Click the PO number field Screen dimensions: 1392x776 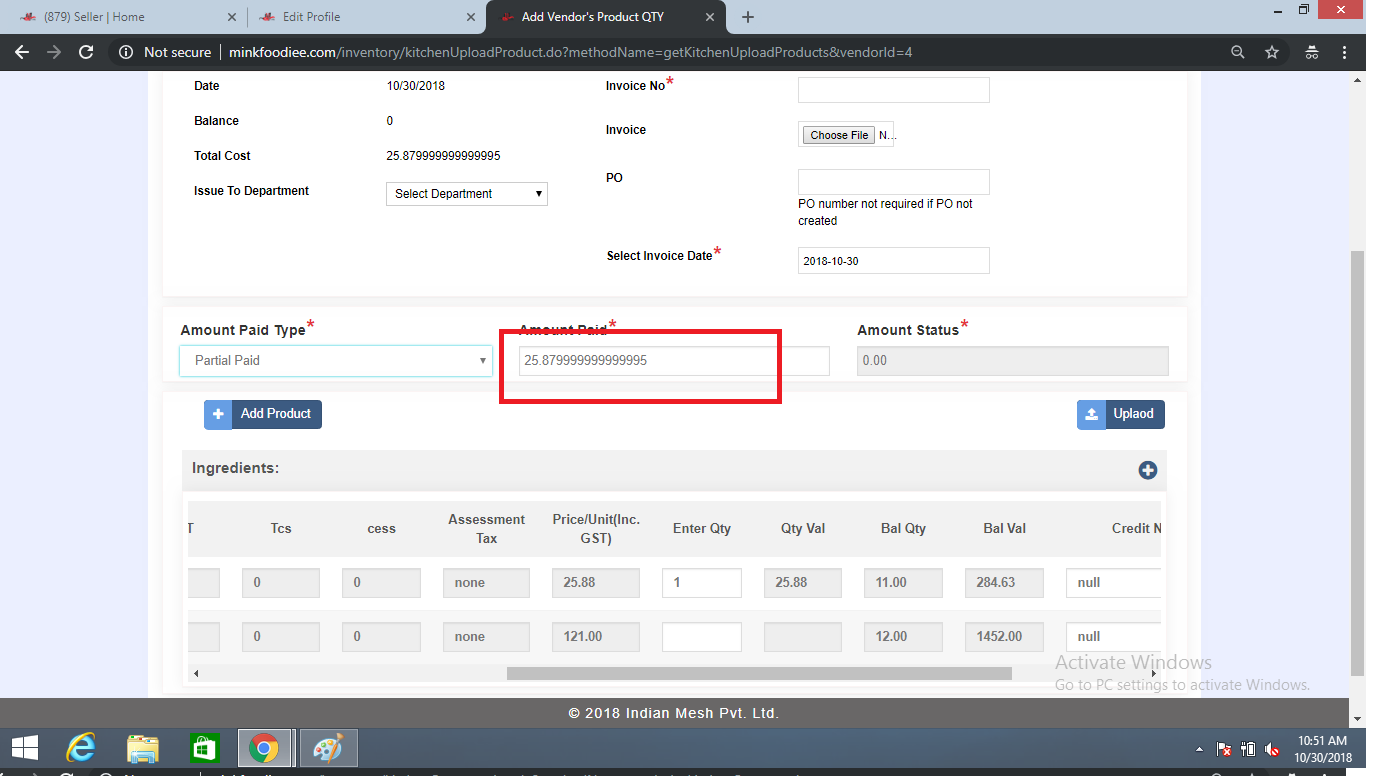894,182
